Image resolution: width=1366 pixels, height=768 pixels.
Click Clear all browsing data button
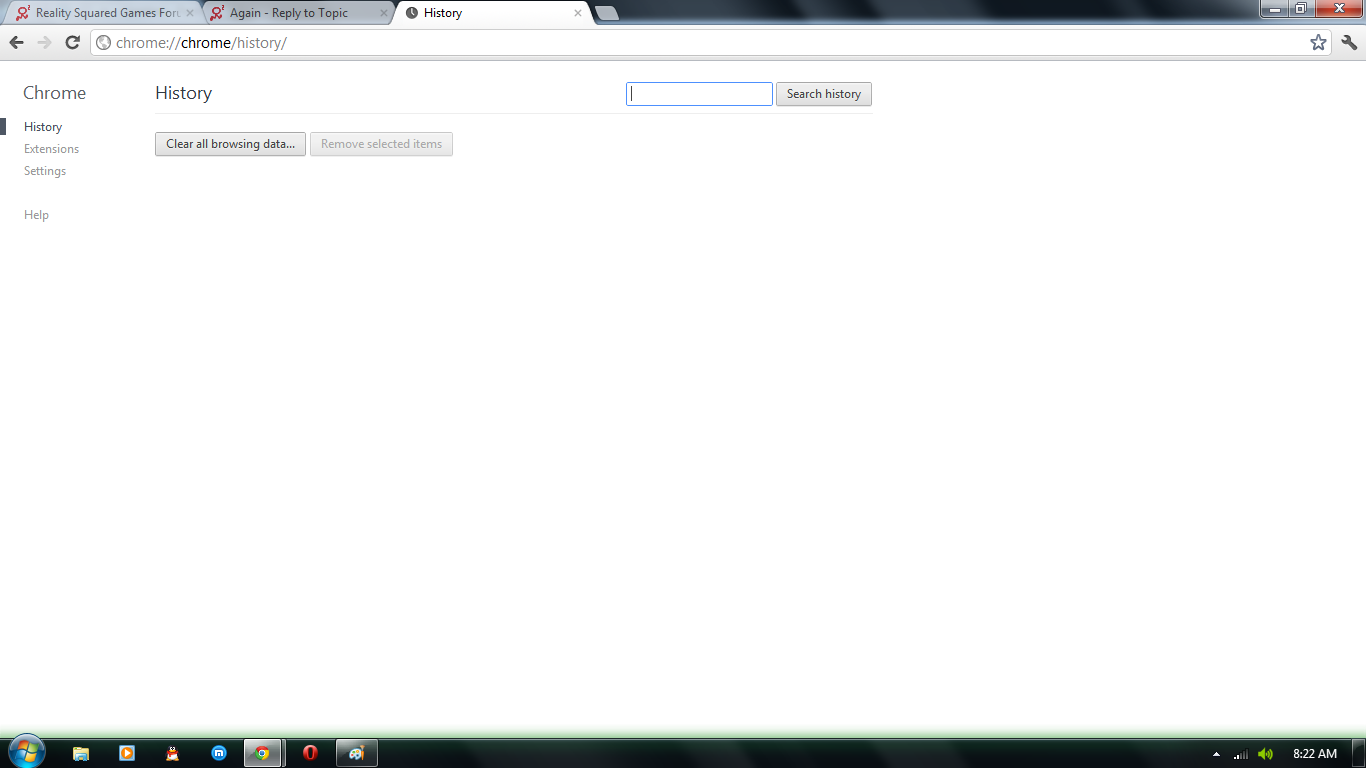coord(230,144)
